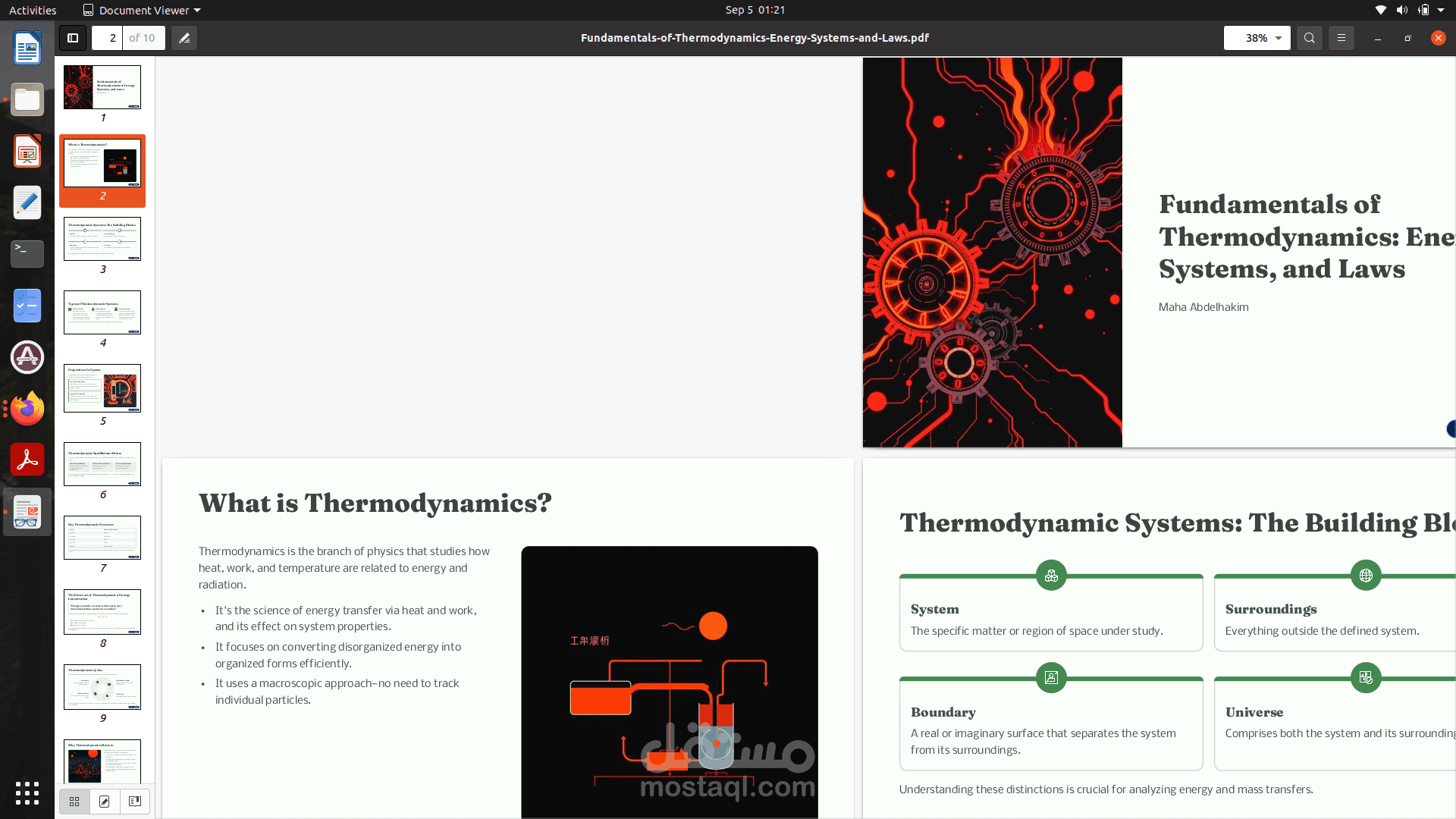
Task: Expand the 38% zoom level dropdown
Action: coord(1278,38)
